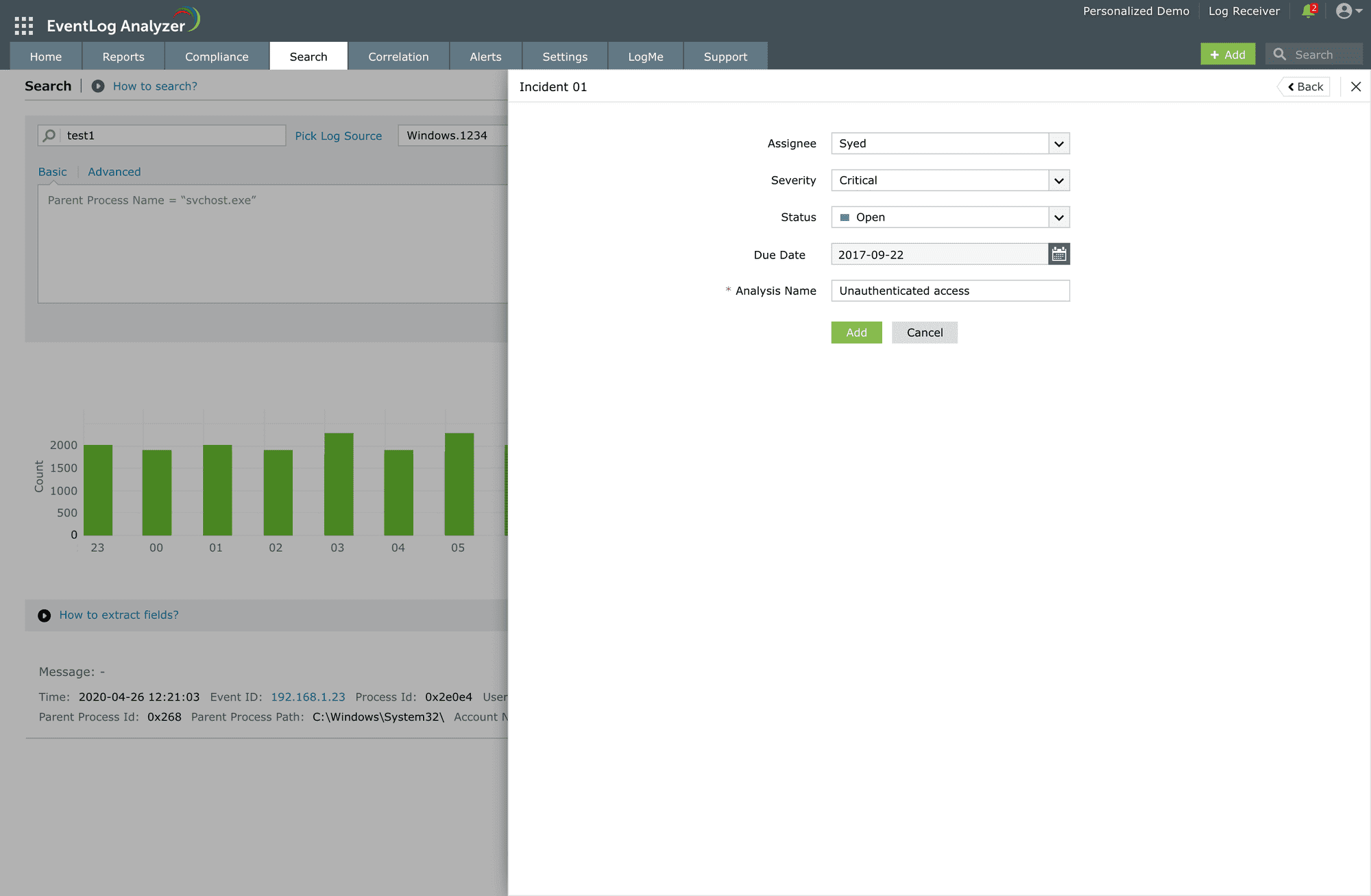Screen dimensions: 1371x896
Task: Click the notification bell icon
Action: pyautogui.click(x=1308, y=12)
